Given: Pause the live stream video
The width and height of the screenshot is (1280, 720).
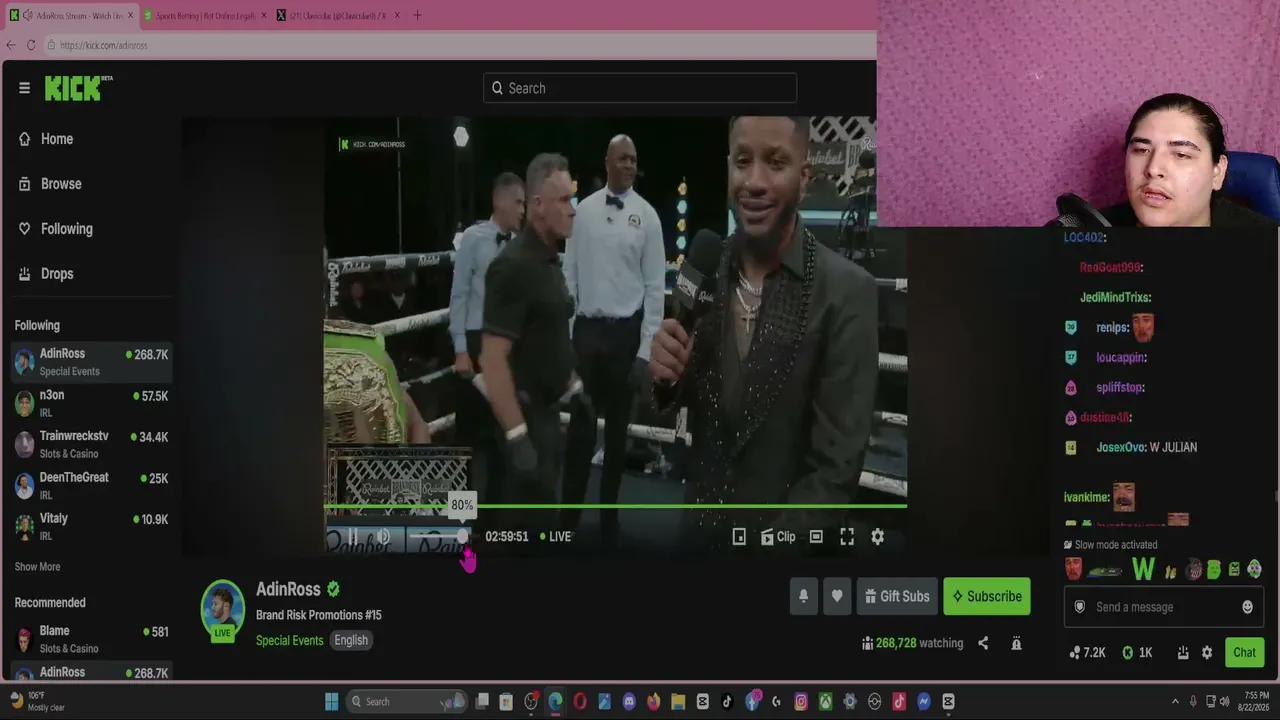Looking at the screenshot, I should (x=352, y=537).
